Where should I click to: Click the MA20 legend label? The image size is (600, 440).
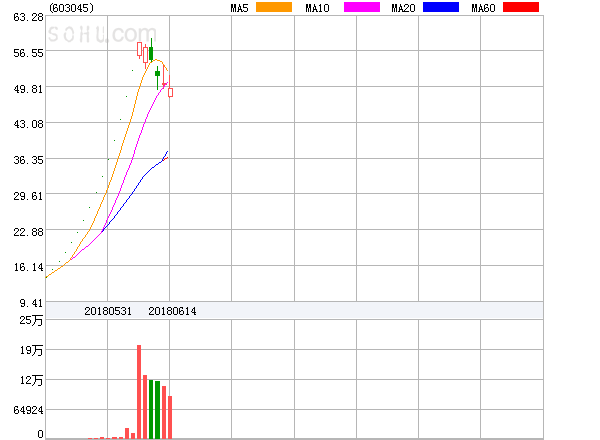(403, 8)
